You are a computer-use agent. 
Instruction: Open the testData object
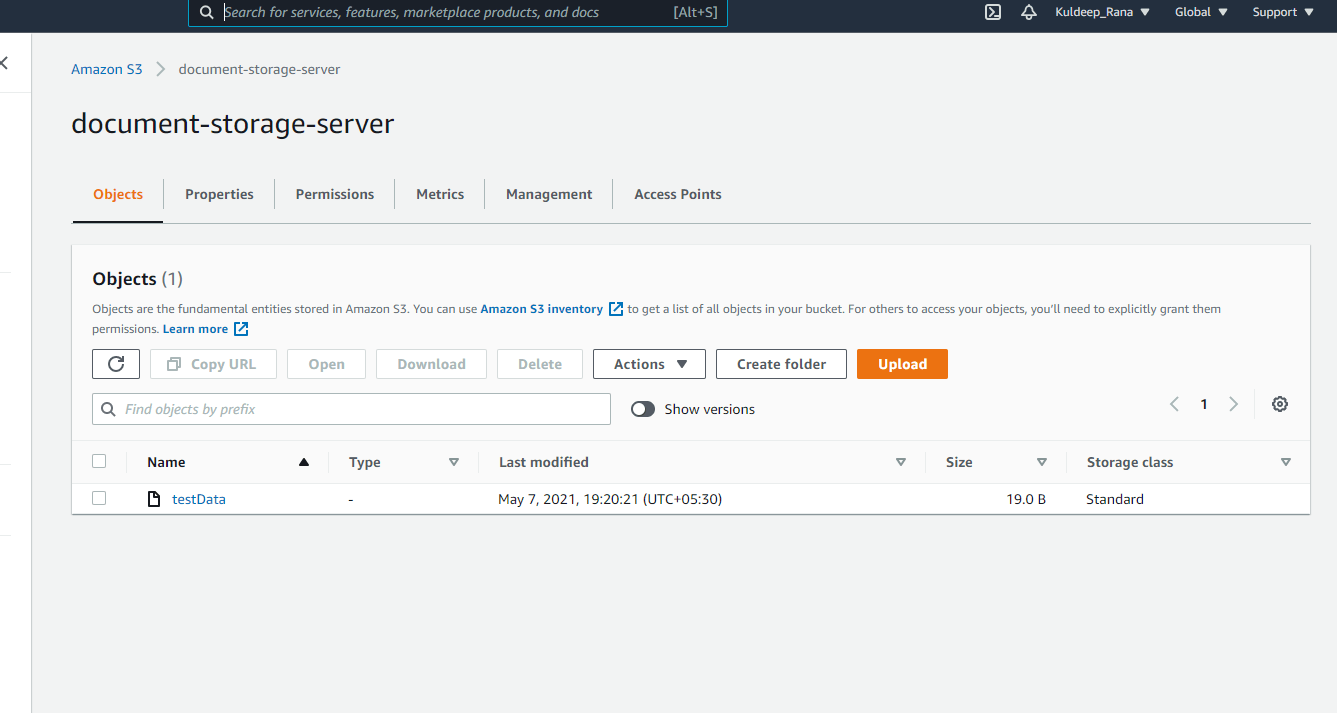198,498
